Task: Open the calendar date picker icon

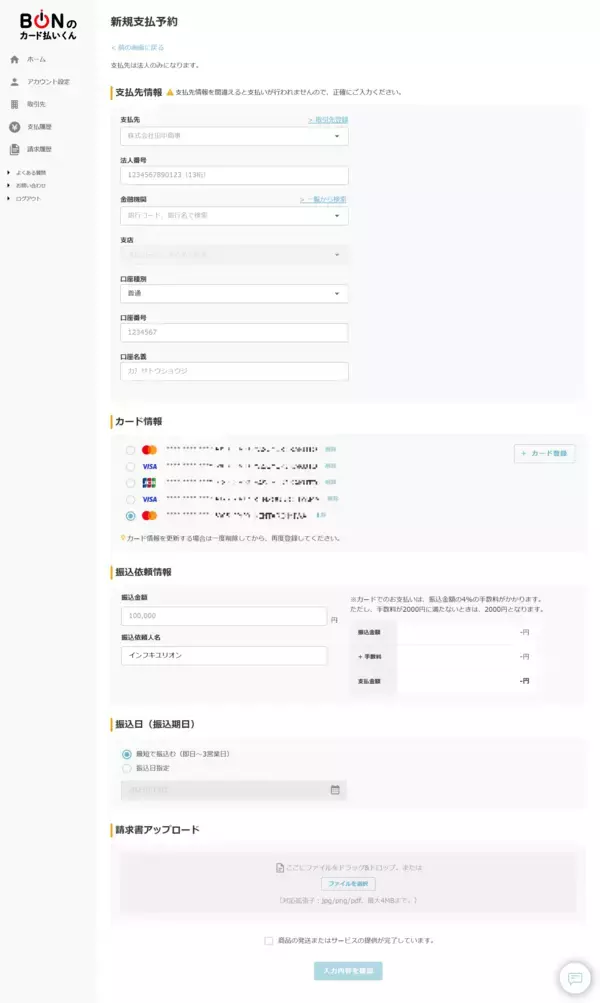Action: click(x=335, y=790)
